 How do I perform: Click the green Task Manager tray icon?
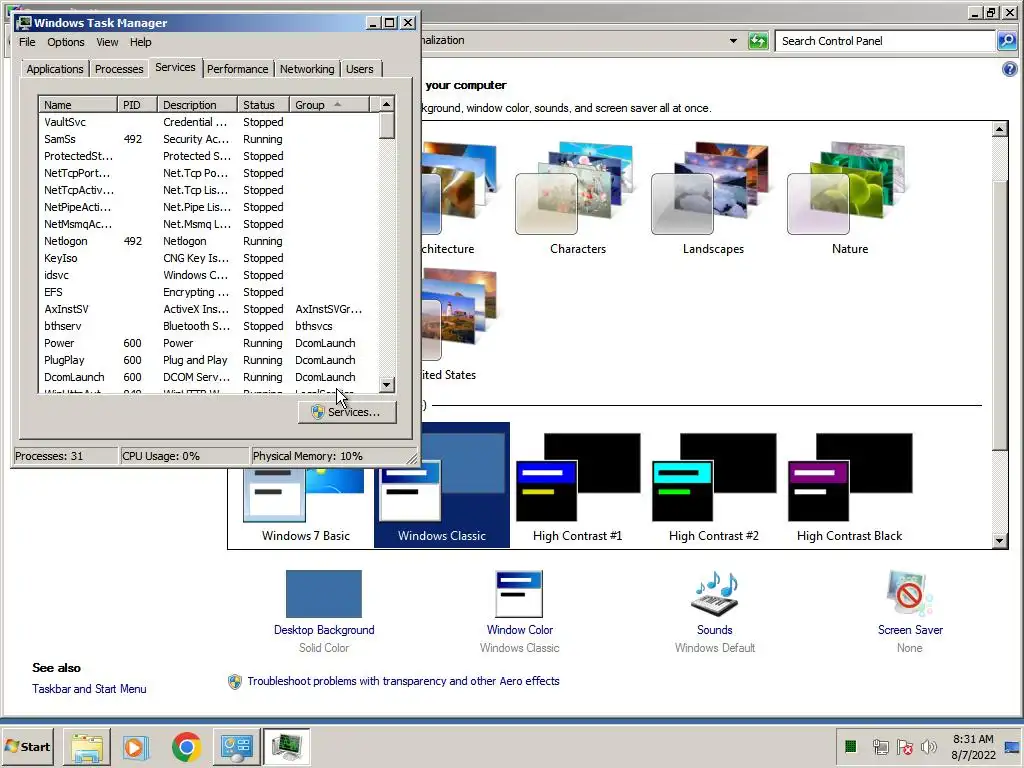tap(850, 746)
